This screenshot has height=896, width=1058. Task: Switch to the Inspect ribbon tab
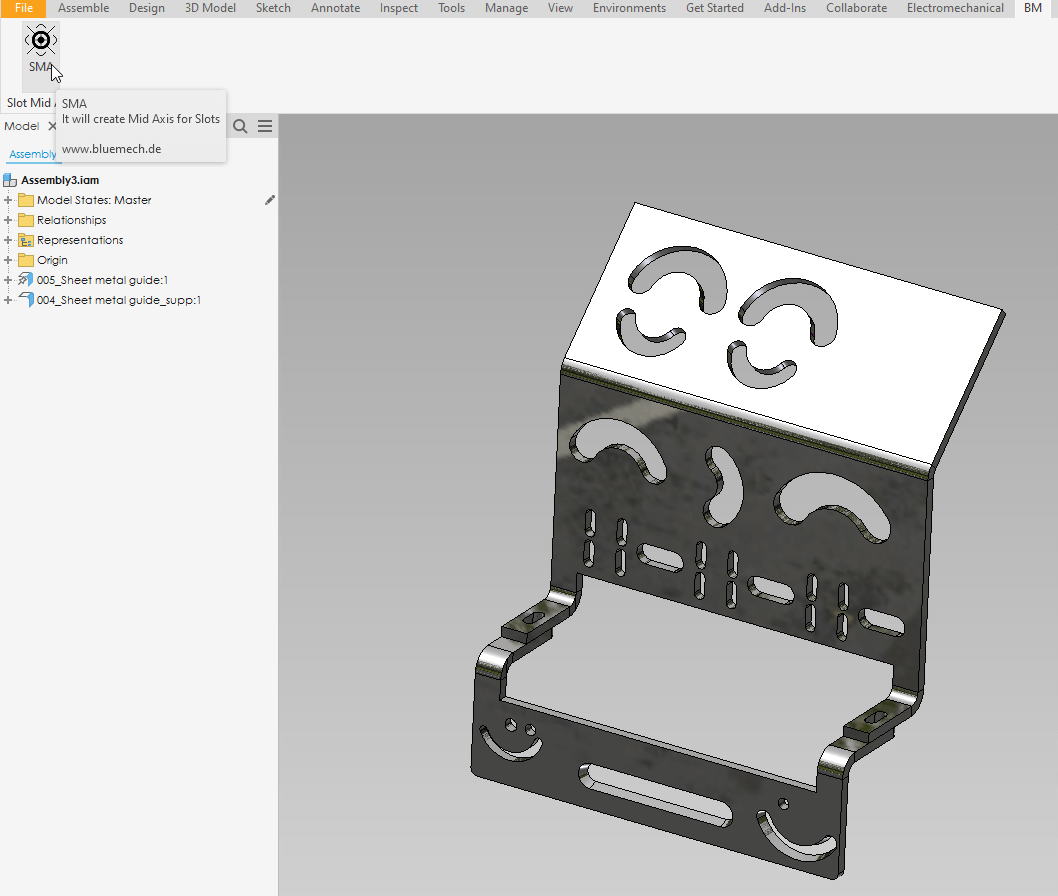click(399, 8)
